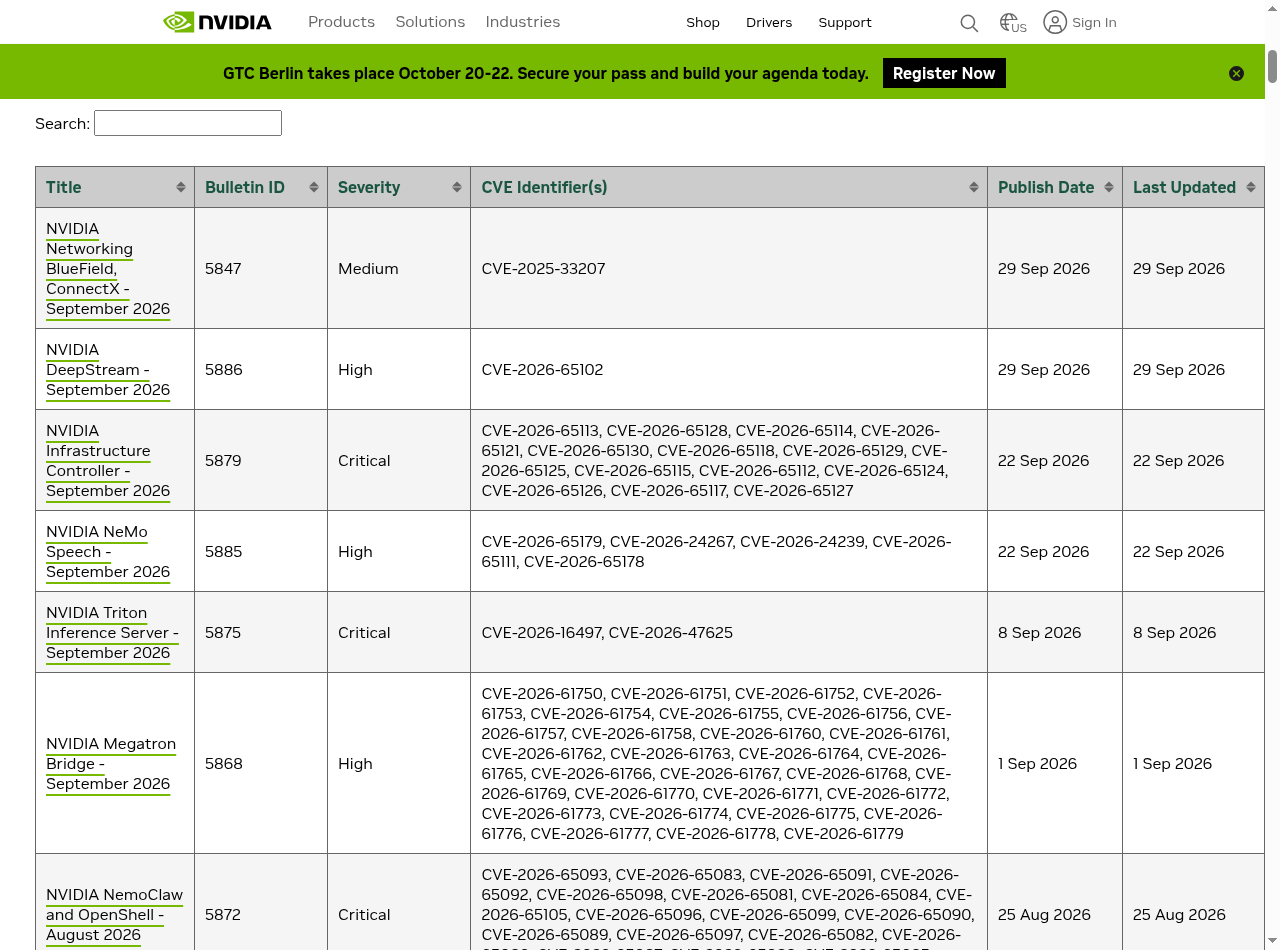Open NVIDIA Megatron Bridge bulletin
The height and width of the screenshot is (950, 1280).
coord(111,764)
